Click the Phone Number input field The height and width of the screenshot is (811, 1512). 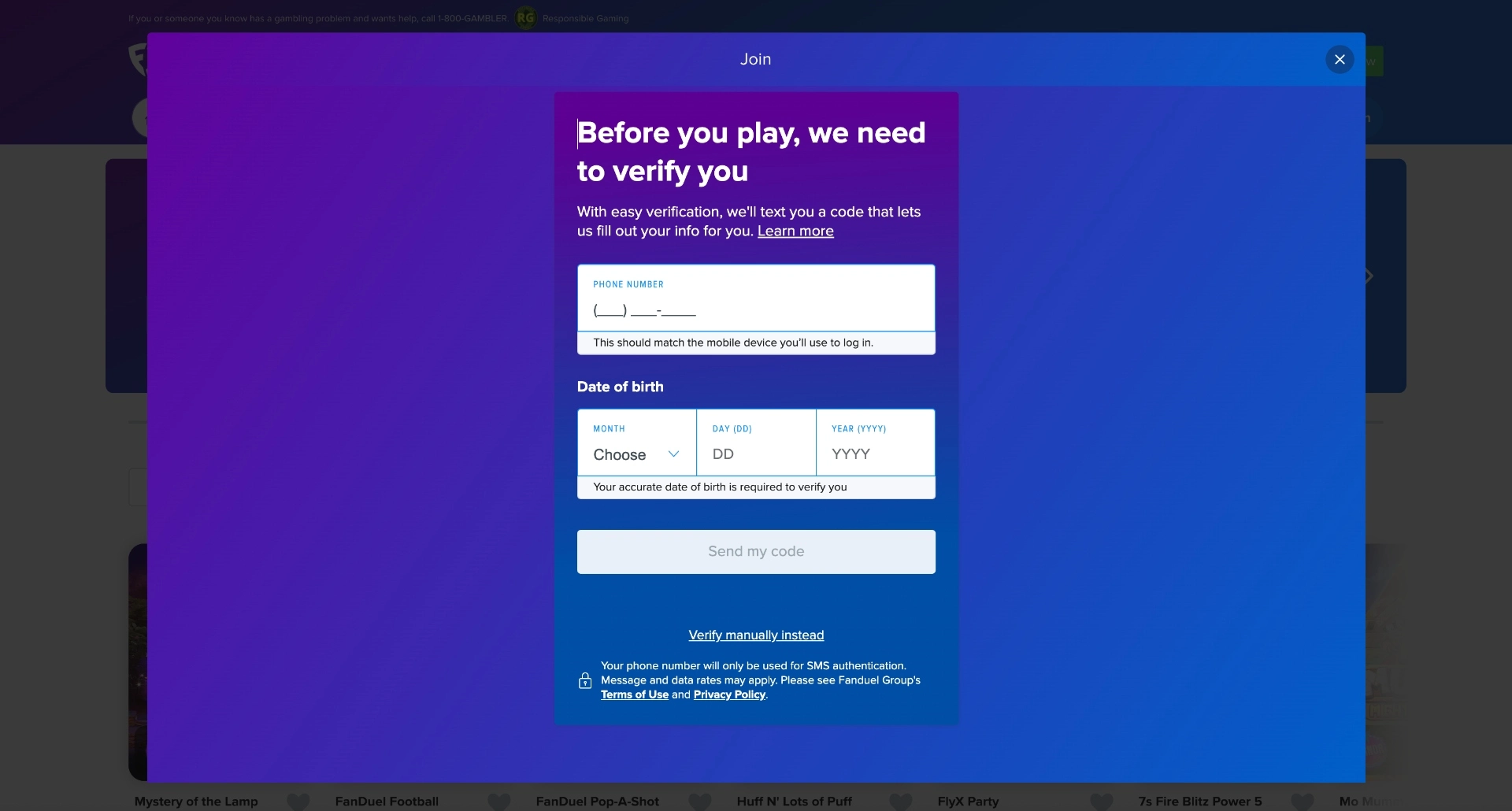[755, 309]
